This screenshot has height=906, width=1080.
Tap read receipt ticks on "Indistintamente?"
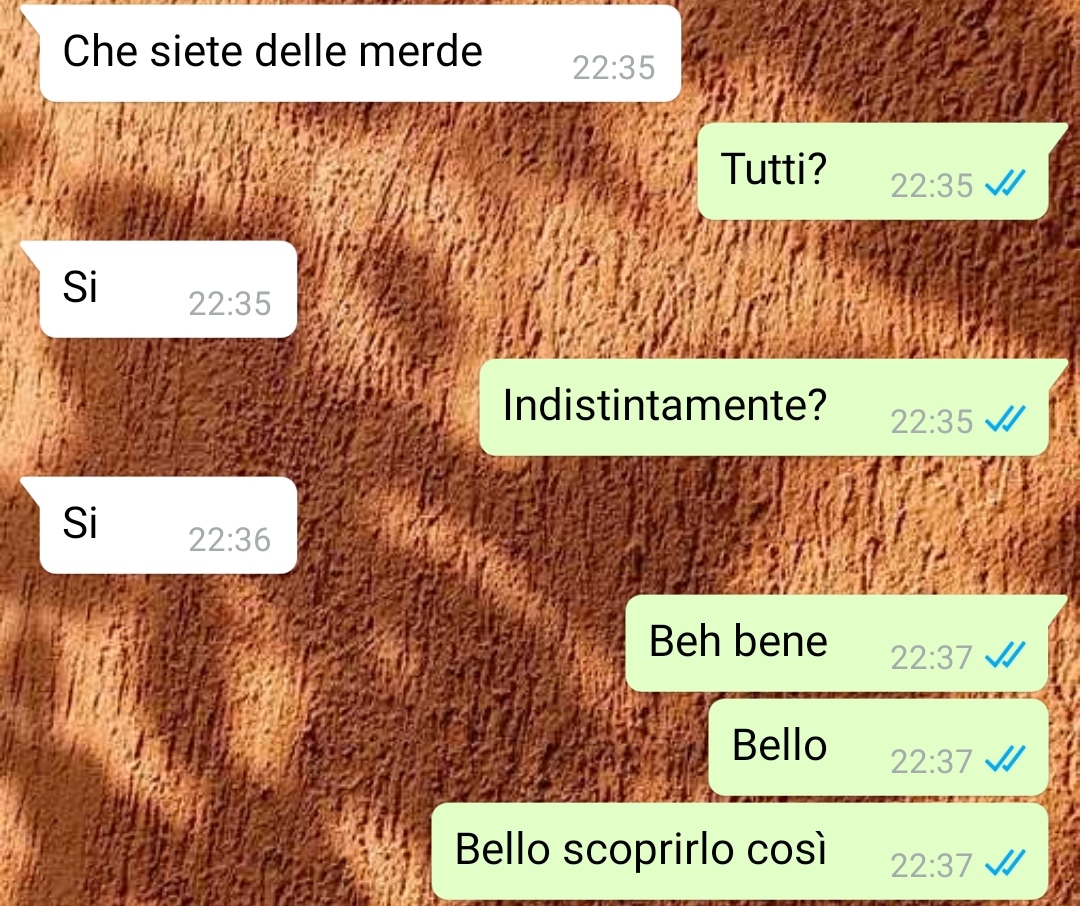tap(1005, 420)
